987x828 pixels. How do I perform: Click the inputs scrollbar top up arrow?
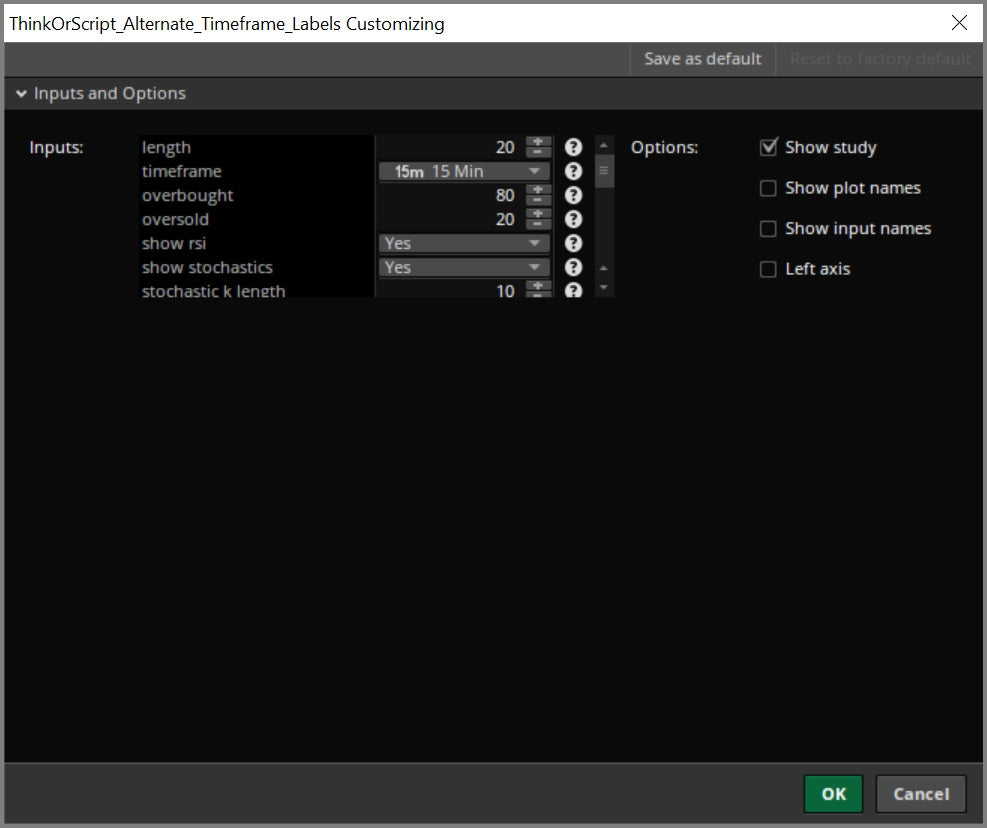coord(604,146)
